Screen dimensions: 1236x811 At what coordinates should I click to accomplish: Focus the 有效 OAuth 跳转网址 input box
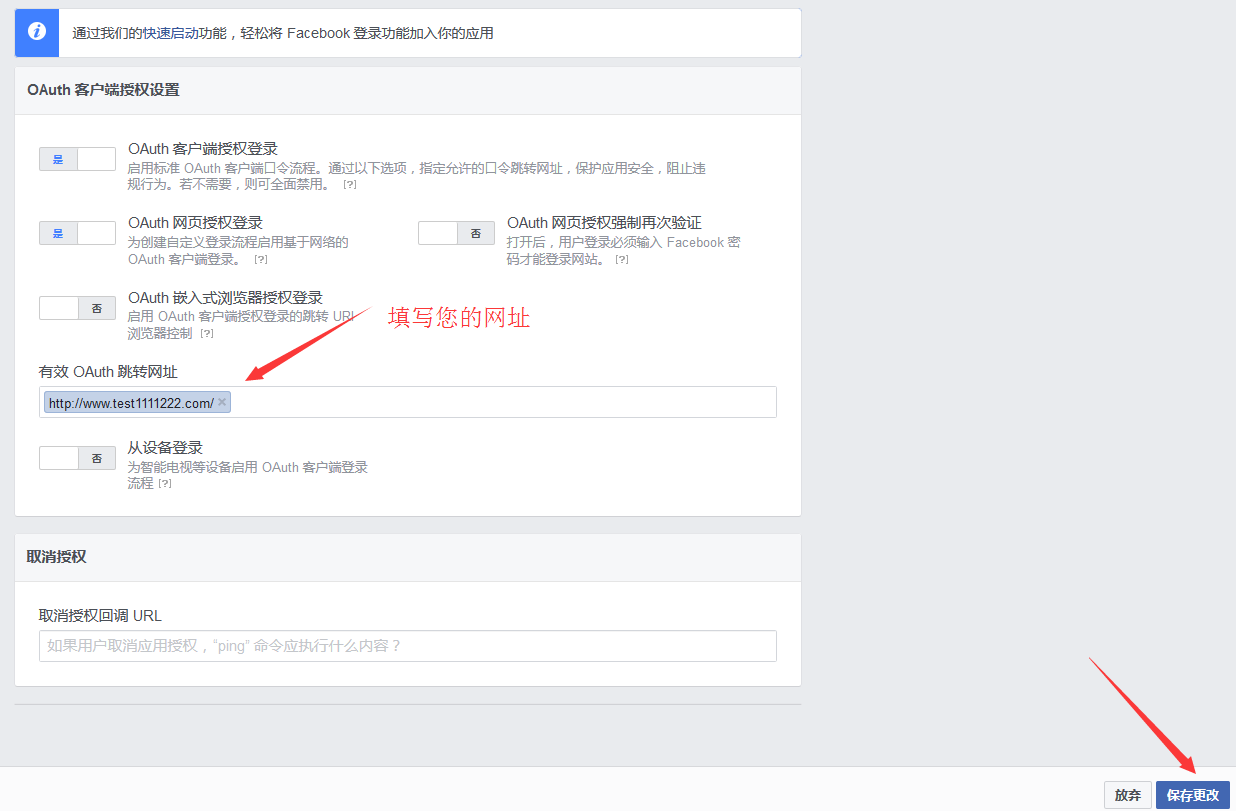click(408, 402)
